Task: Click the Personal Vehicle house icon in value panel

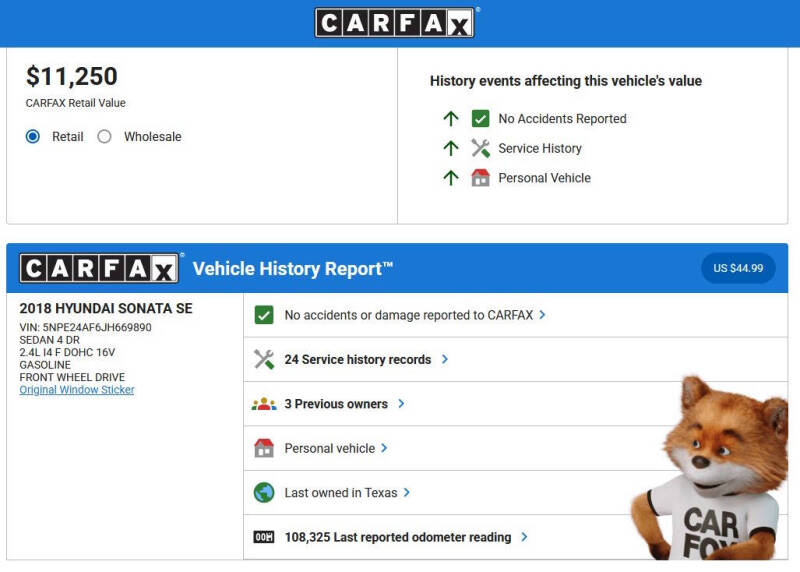Action: tap(480, 178)
